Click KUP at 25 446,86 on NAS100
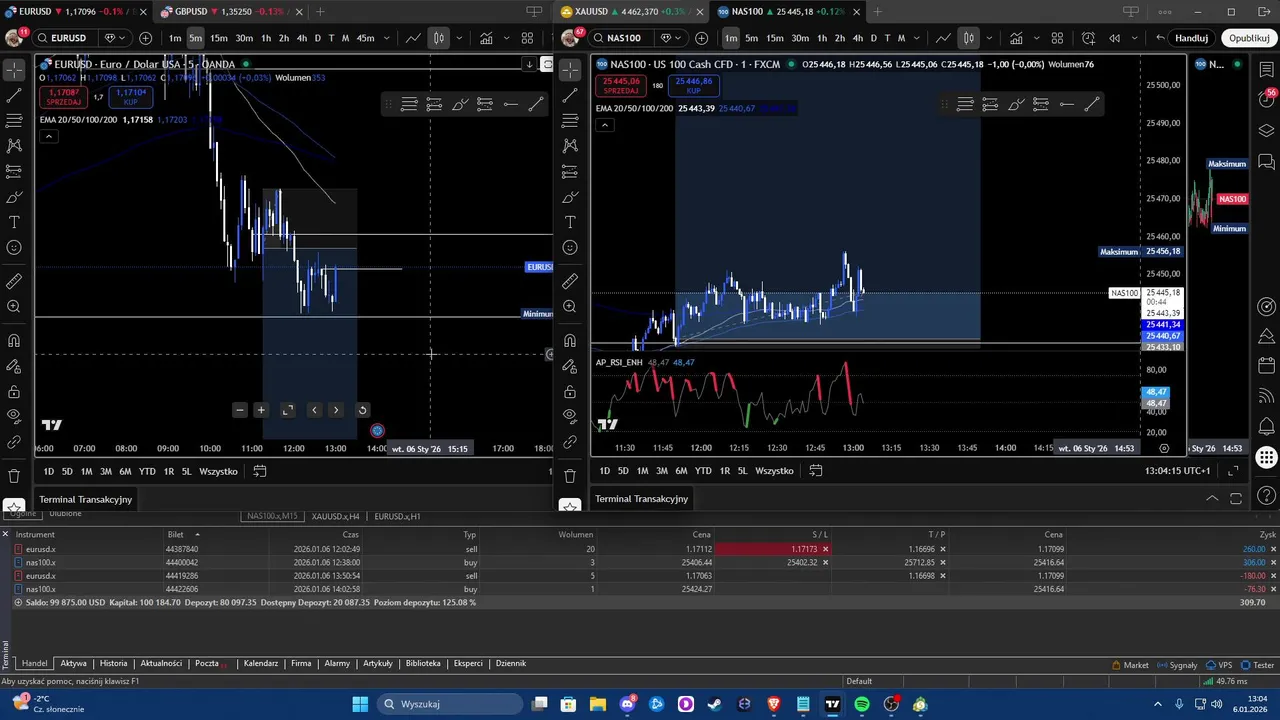This screenshot has height=720, width=1280. pyautogui.click(x=693, y=86)
